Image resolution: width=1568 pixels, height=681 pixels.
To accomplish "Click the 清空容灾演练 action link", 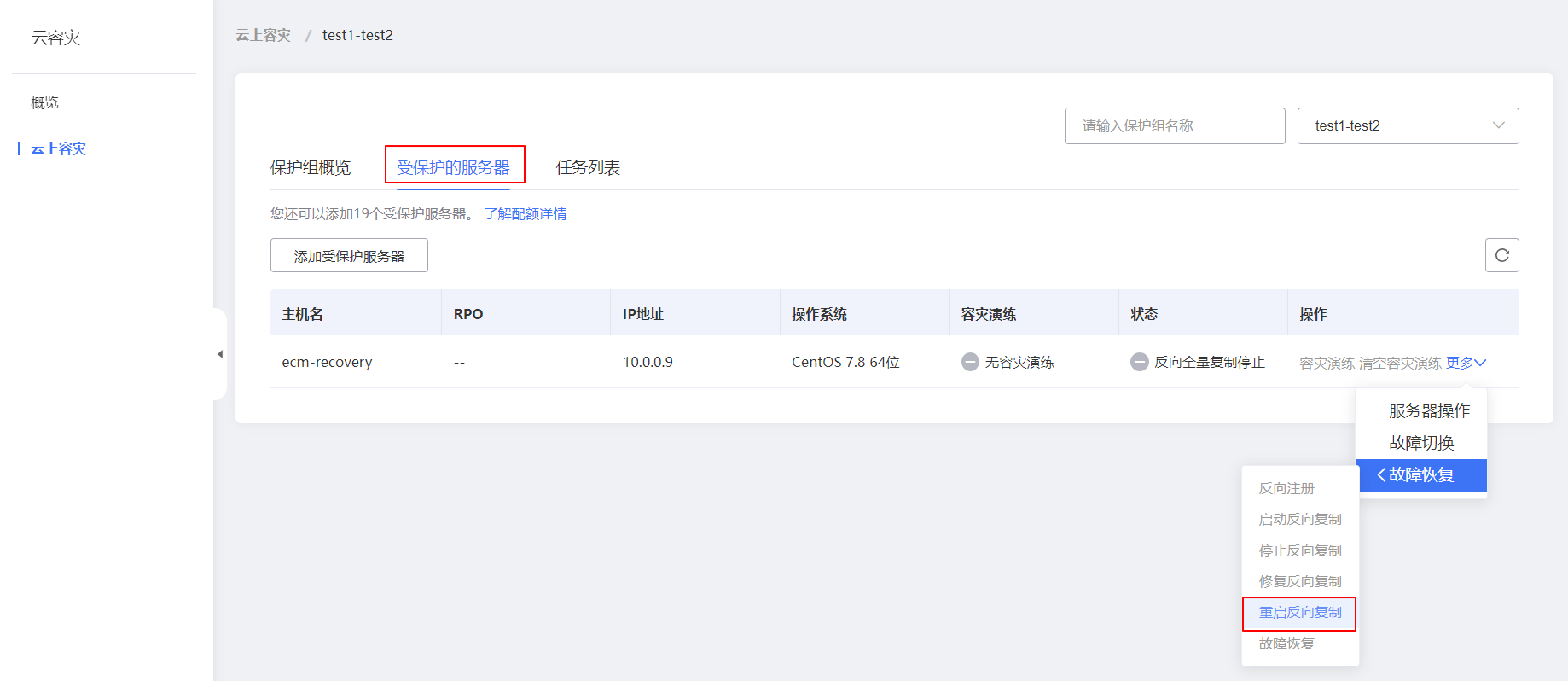I will [1400, 363].
